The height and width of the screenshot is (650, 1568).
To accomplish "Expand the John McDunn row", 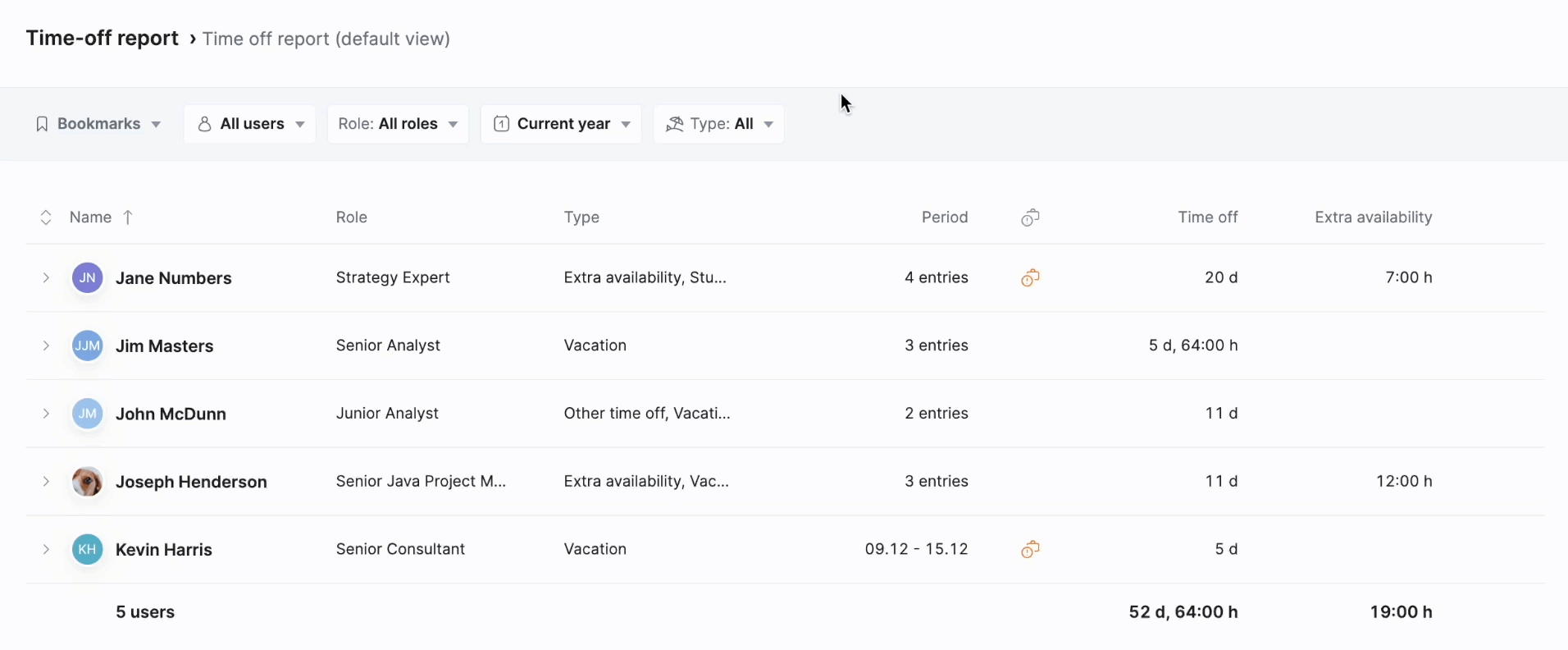I will tap(46, 414).
